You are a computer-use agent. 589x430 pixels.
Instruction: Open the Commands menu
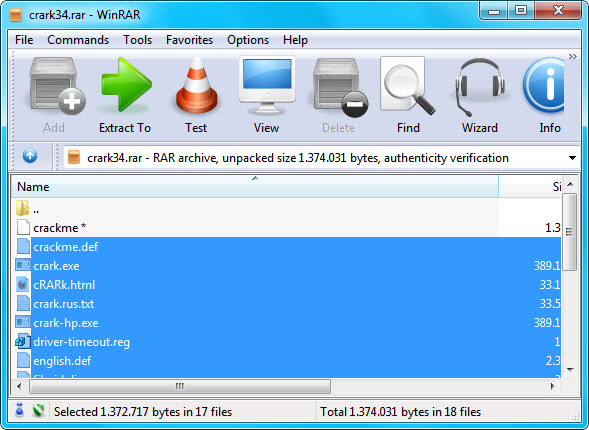(78, 39)
